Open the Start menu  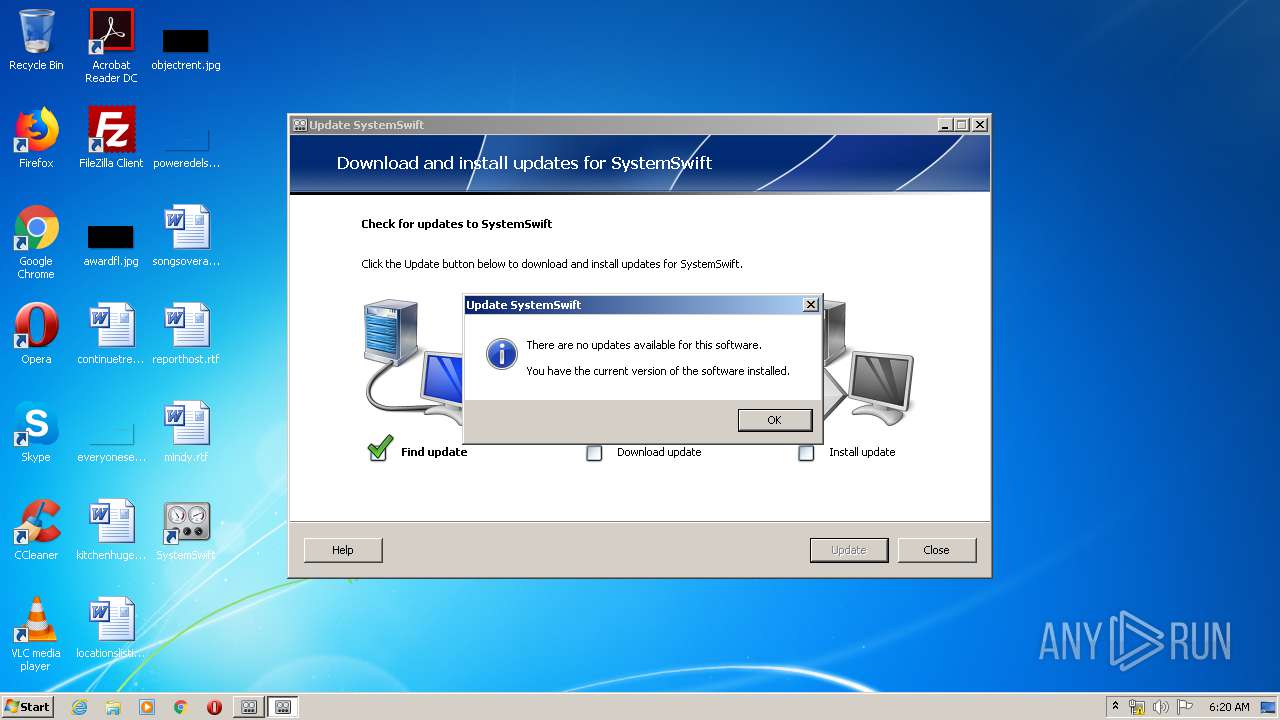(27, 707)
